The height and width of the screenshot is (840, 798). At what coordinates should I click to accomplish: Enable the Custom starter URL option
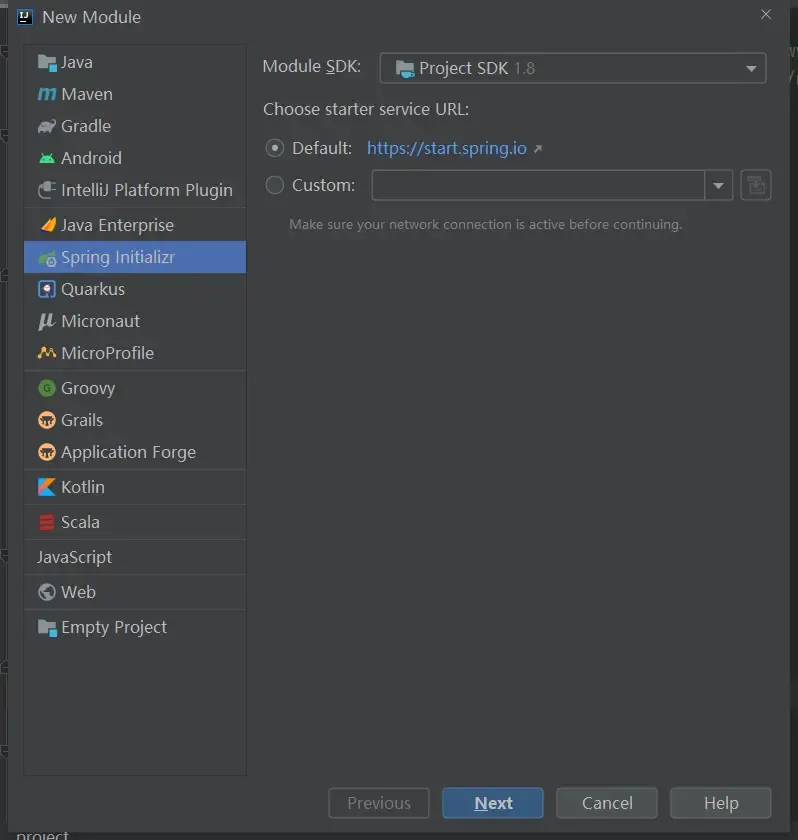coord(275,185)
